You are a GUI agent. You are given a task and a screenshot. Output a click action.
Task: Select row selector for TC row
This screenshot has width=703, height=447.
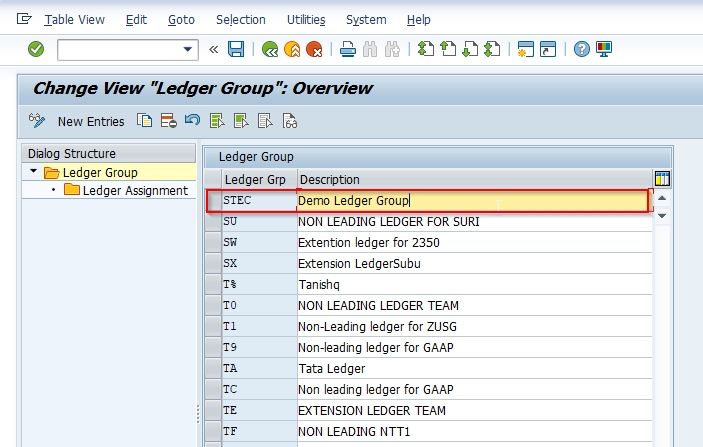coord(213,390)
